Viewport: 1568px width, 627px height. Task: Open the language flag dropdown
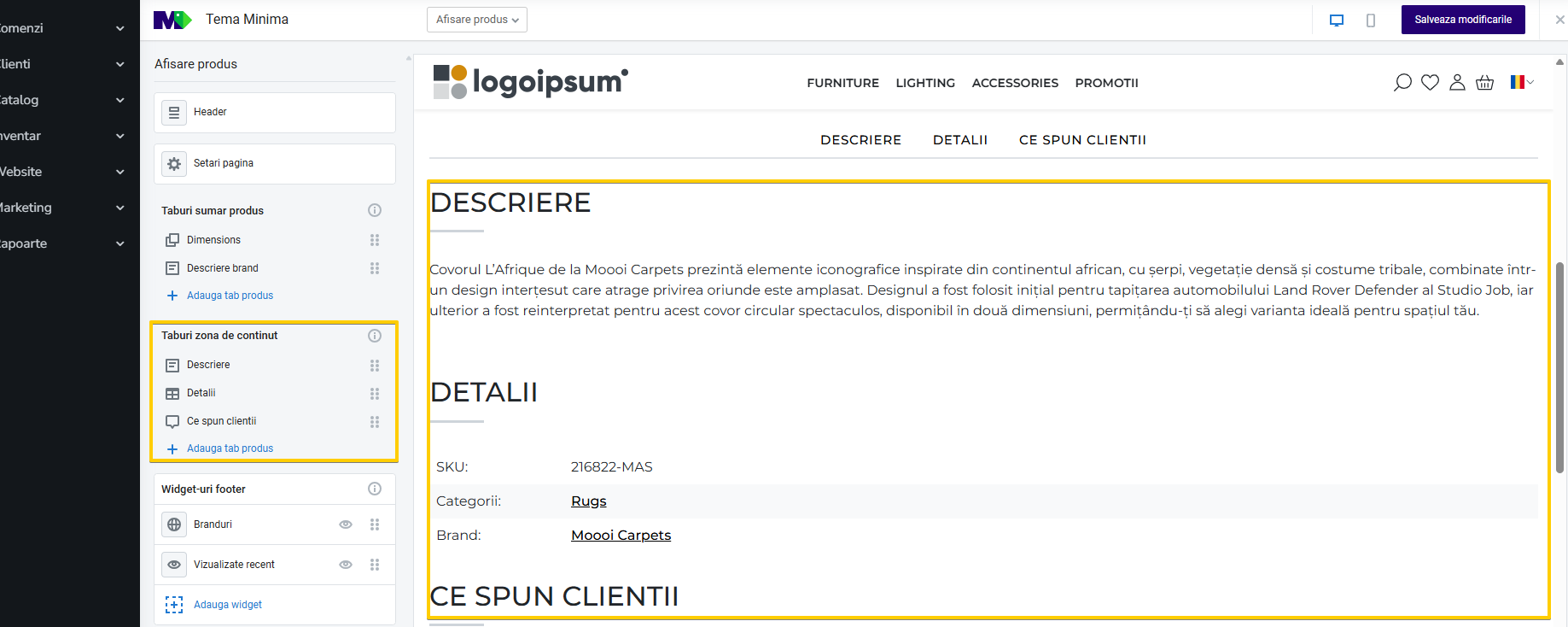(1521, 82)
